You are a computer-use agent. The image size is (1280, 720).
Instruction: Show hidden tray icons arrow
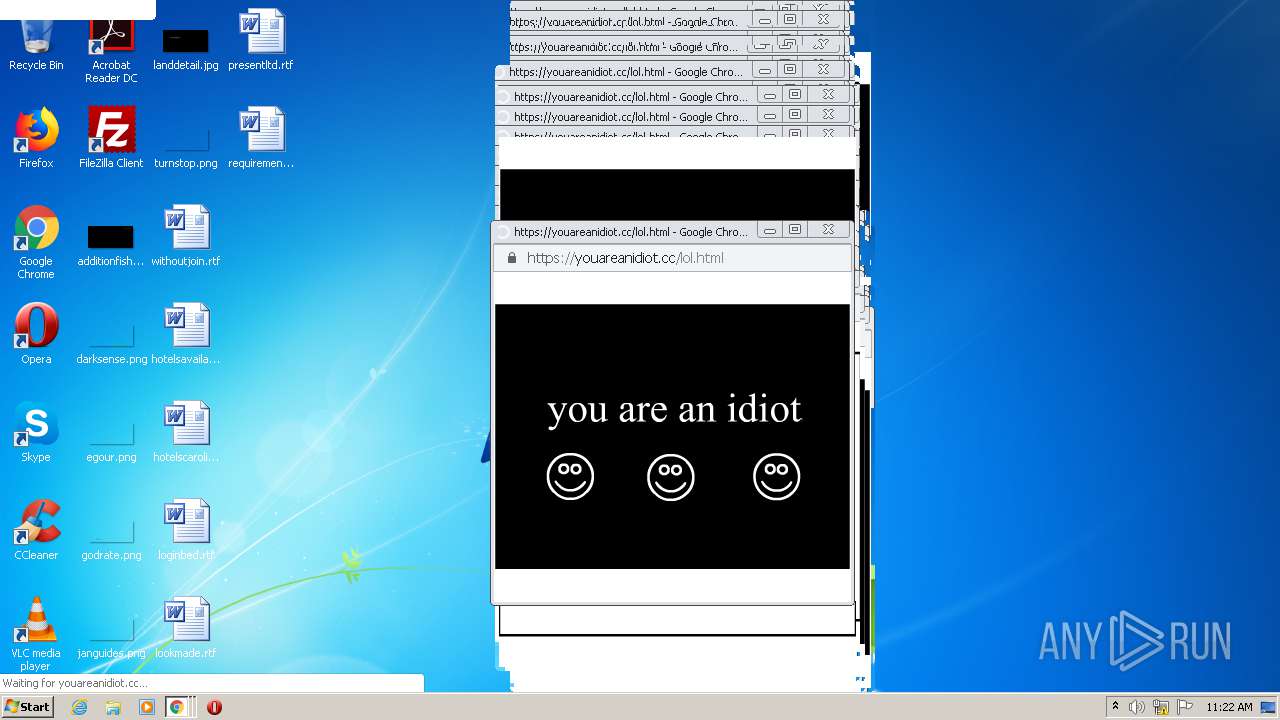click(1115, 707)
